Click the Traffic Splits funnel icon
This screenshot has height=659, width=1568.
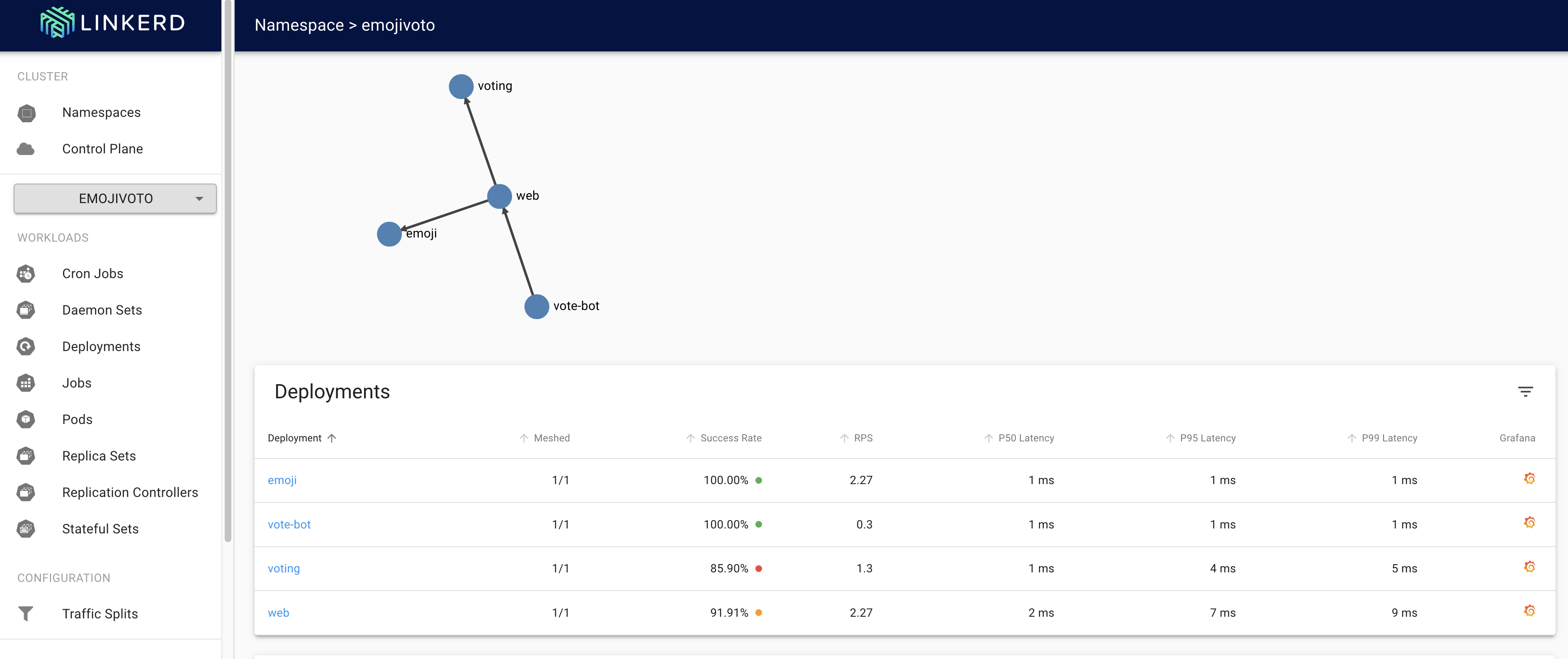tap(26, 613)
